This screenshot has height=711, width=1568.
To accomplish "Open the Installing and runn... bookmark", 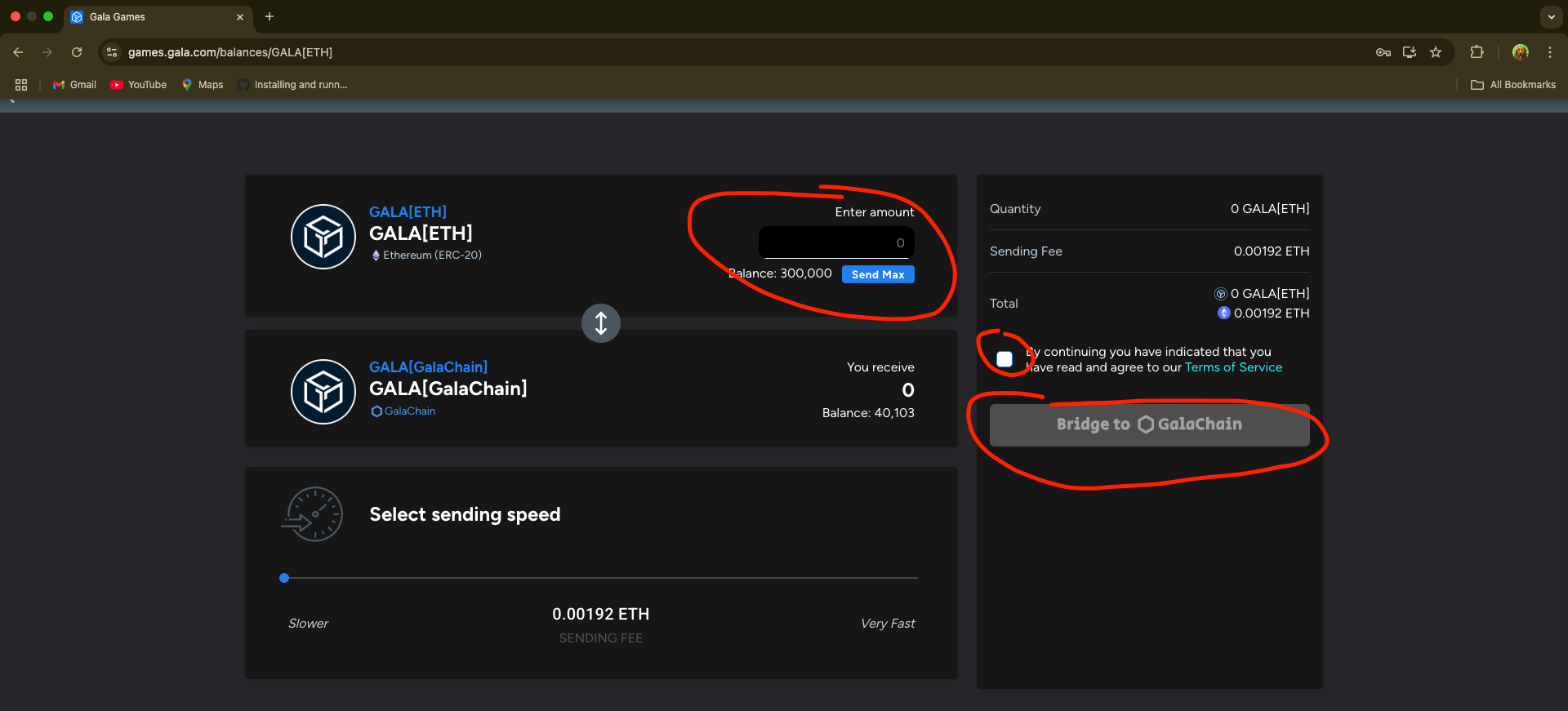I will (292, 85).
